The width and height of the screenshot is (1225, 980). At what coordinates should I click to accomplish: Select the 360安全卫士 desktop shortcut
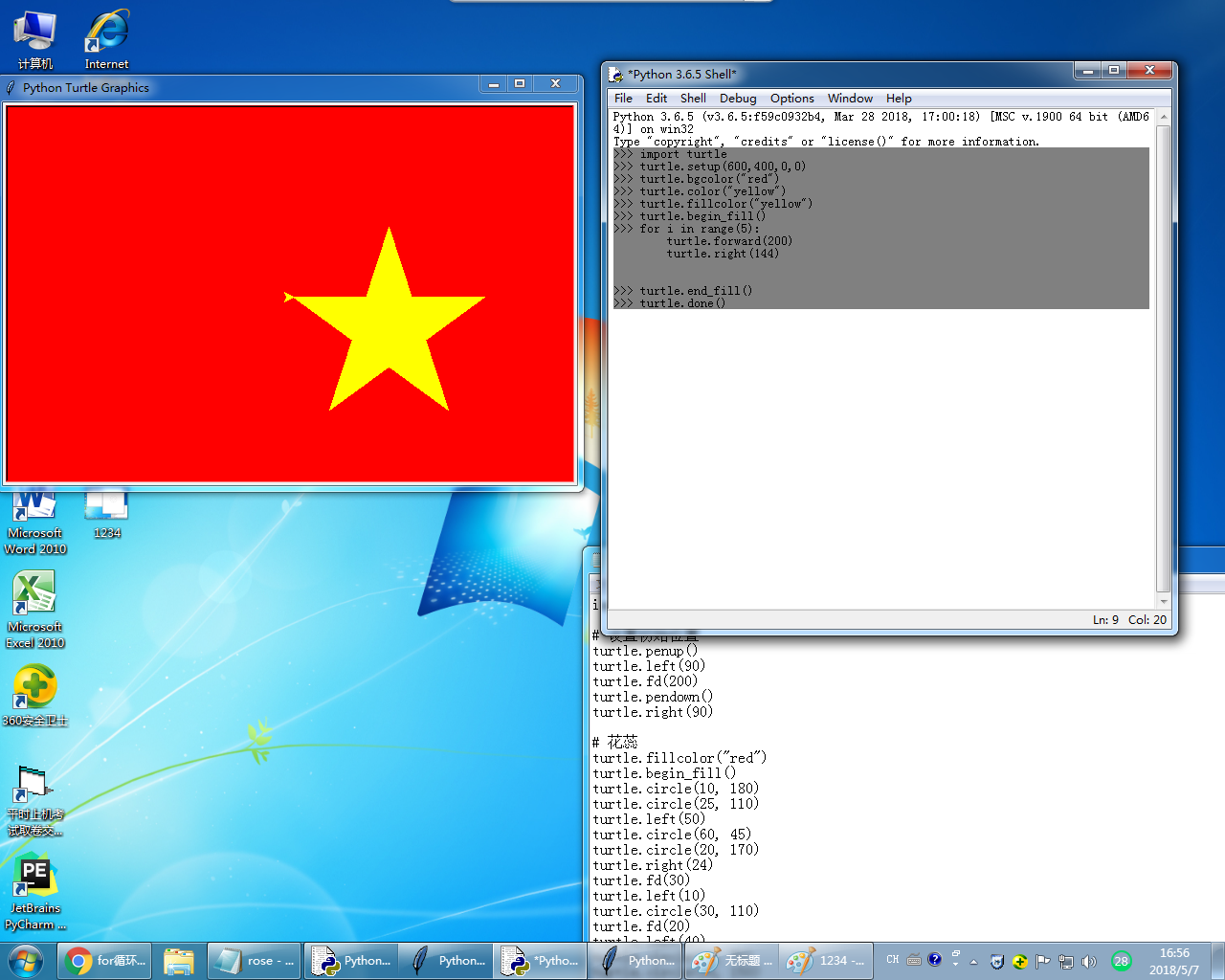[35, 696]
